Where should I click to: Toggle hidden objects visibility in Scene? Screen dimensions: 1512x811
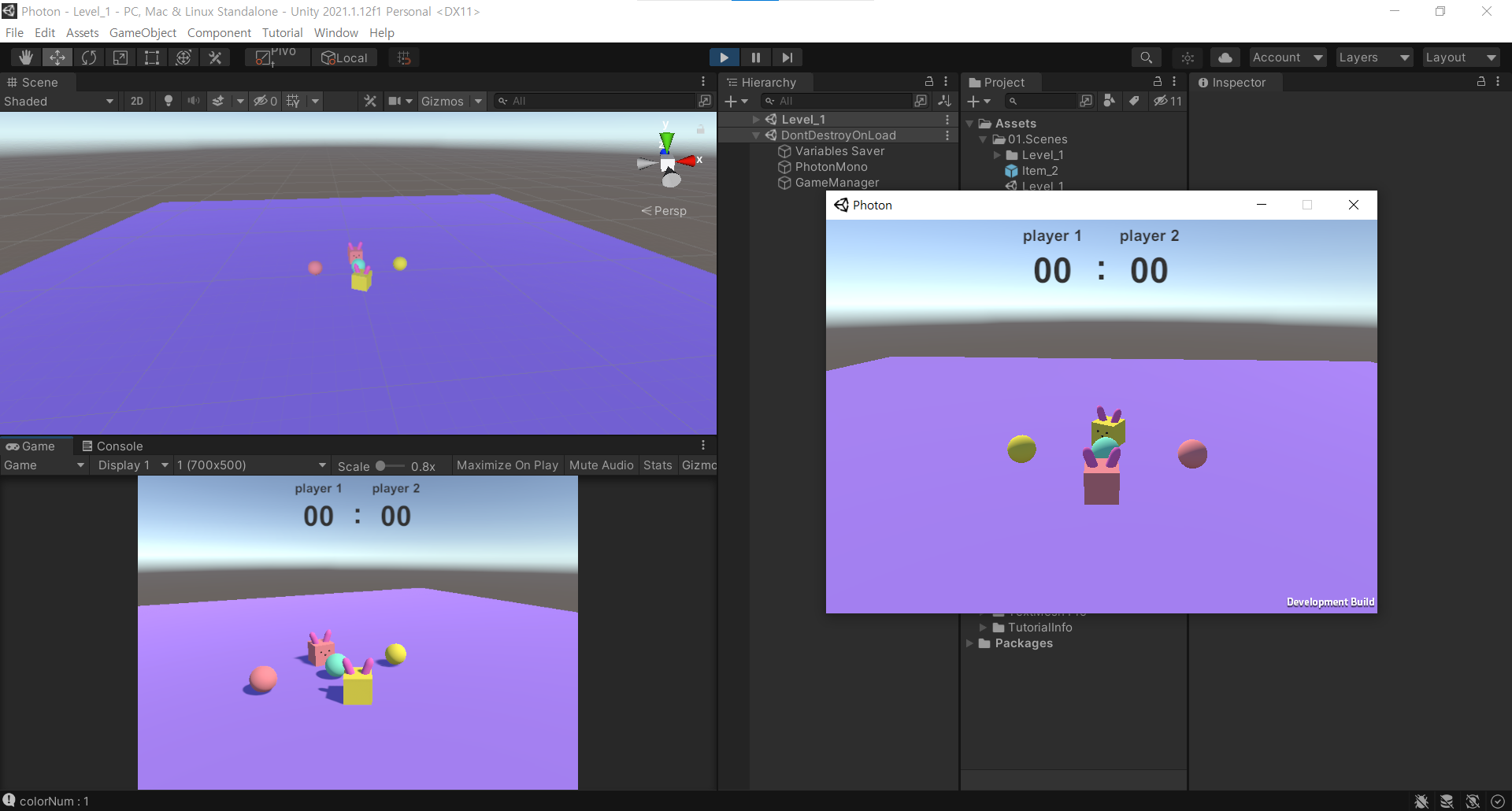(x=265, y=101)
